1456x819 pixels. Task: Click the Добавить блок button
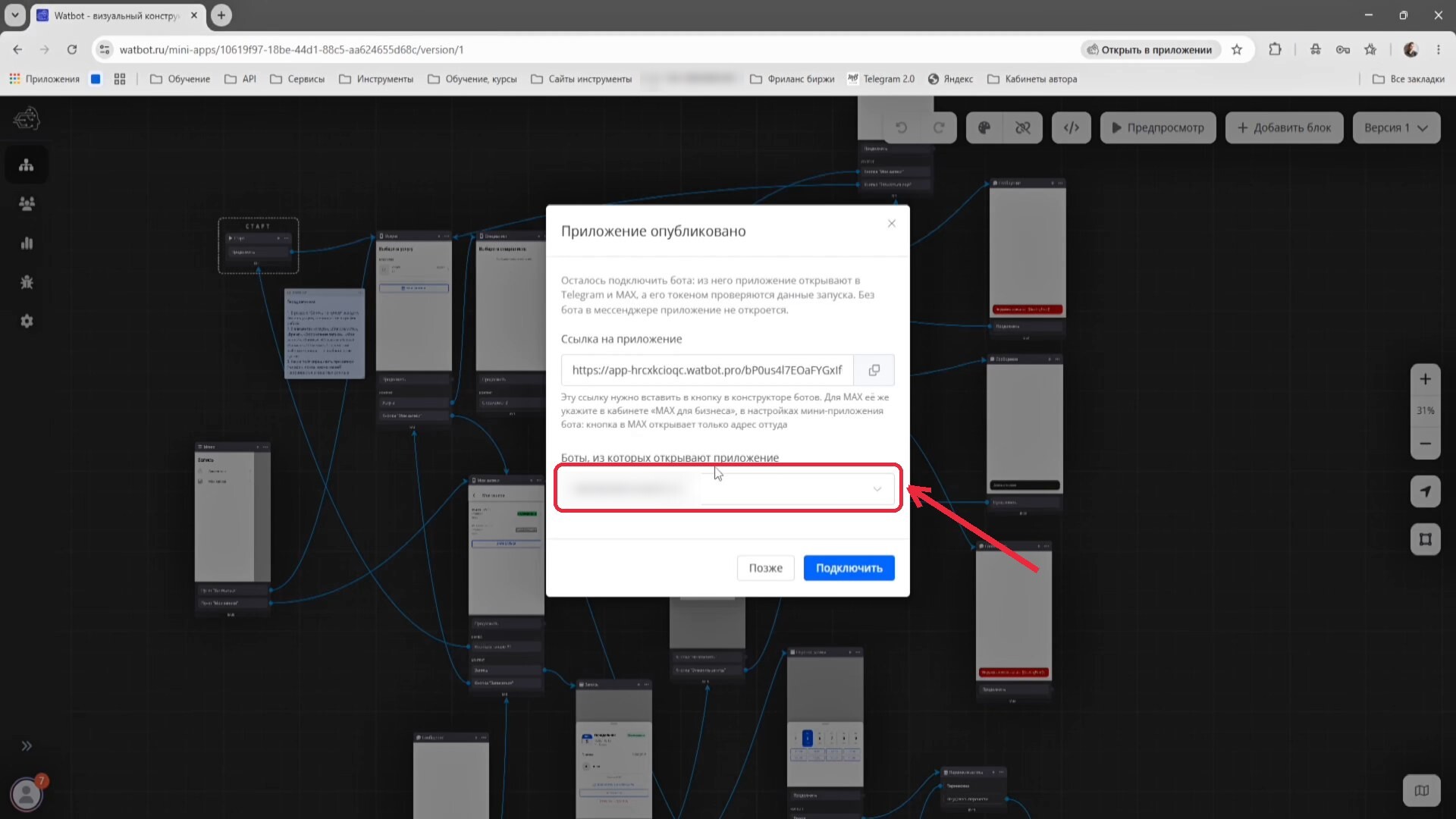(x=1285, y=127)
